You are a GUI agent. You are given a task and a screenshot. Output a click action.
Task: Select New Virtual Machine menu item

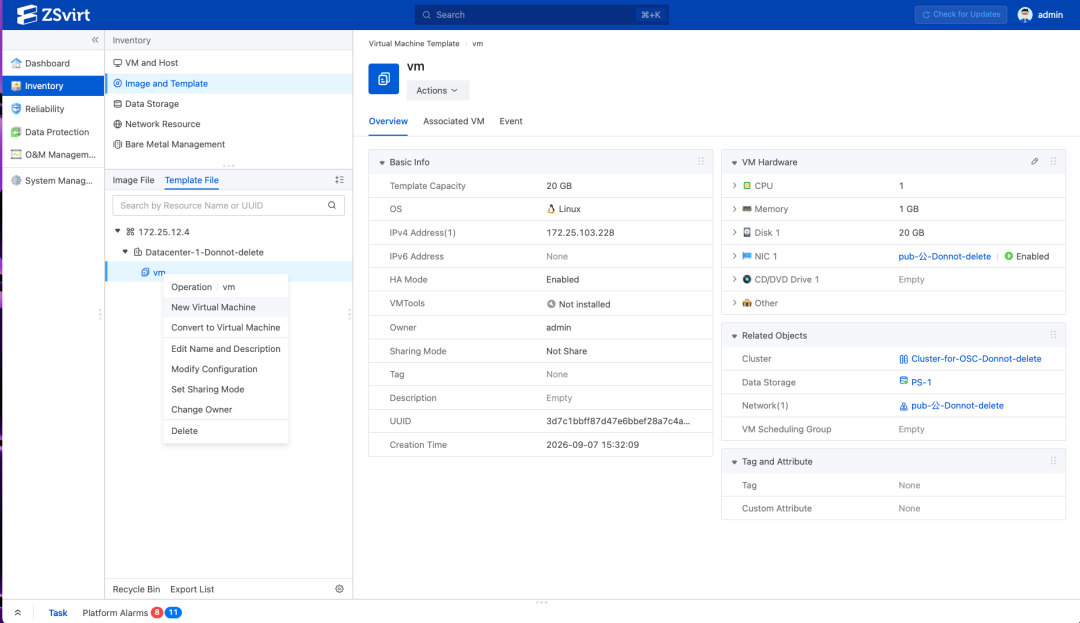[225, 307]
